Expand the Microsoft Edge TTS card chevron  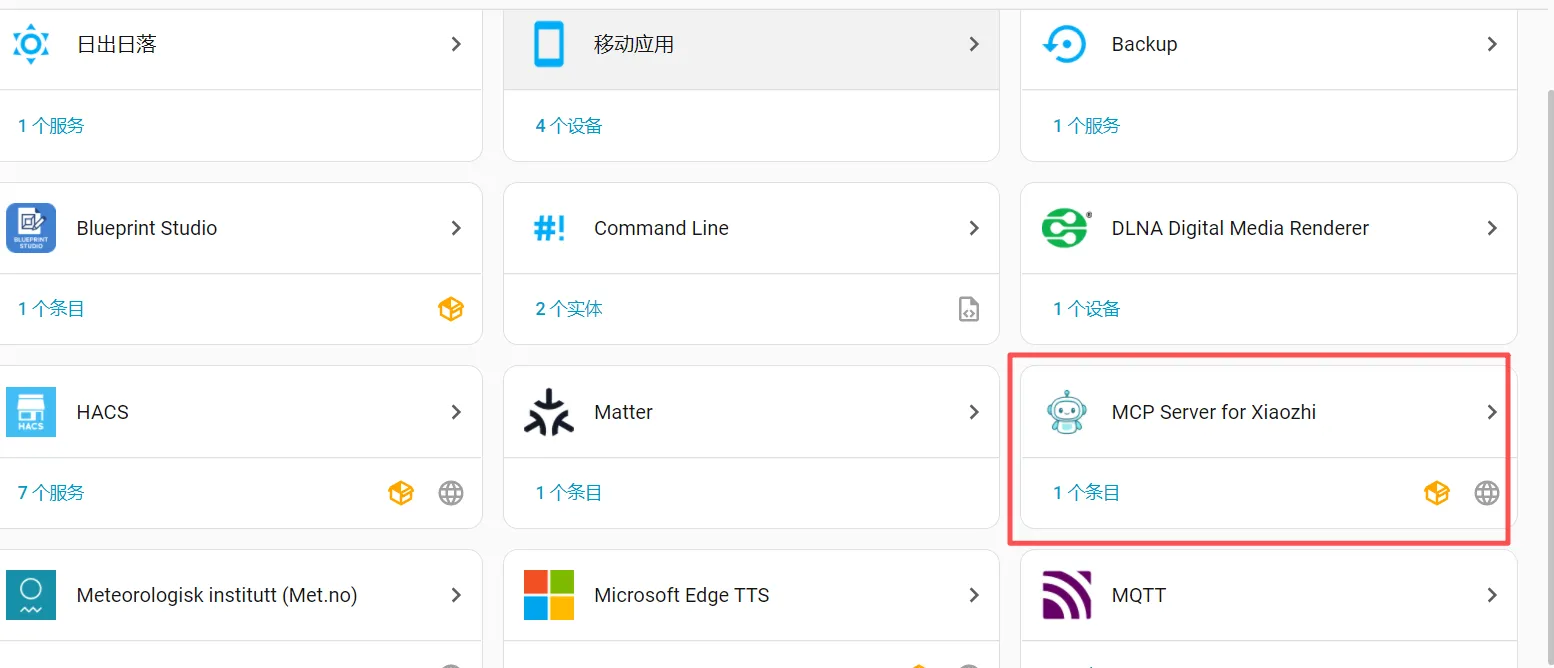974,595
